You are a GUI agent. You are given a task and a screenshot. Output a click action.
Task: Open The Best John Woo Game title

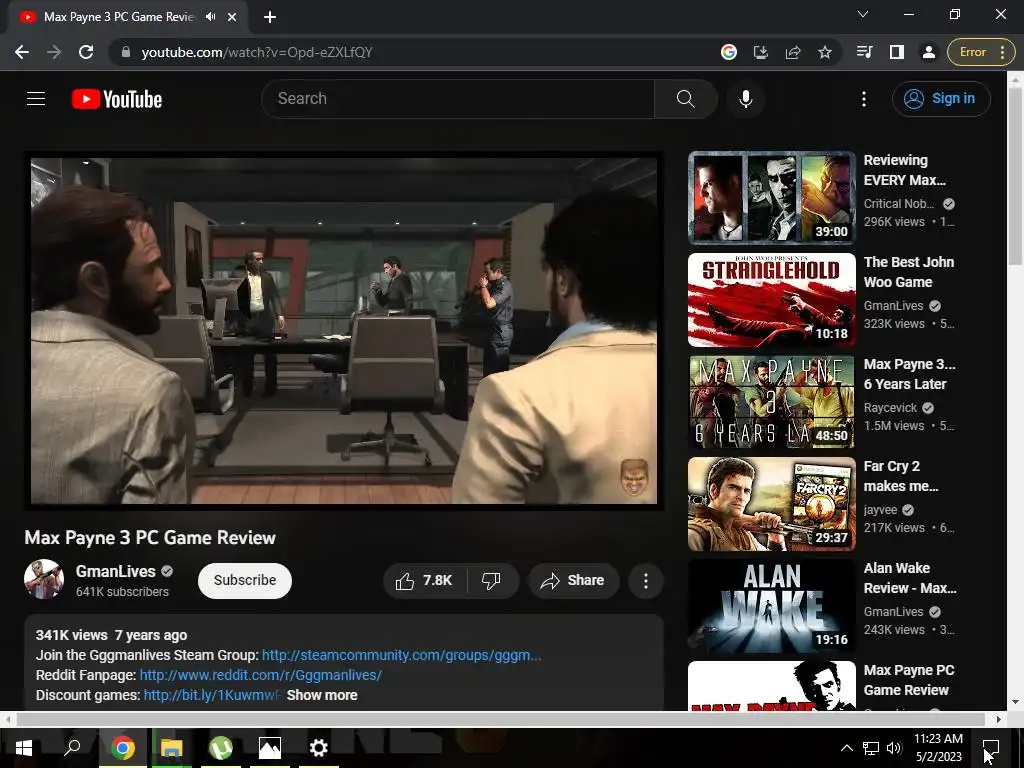(x=909, y=272)
